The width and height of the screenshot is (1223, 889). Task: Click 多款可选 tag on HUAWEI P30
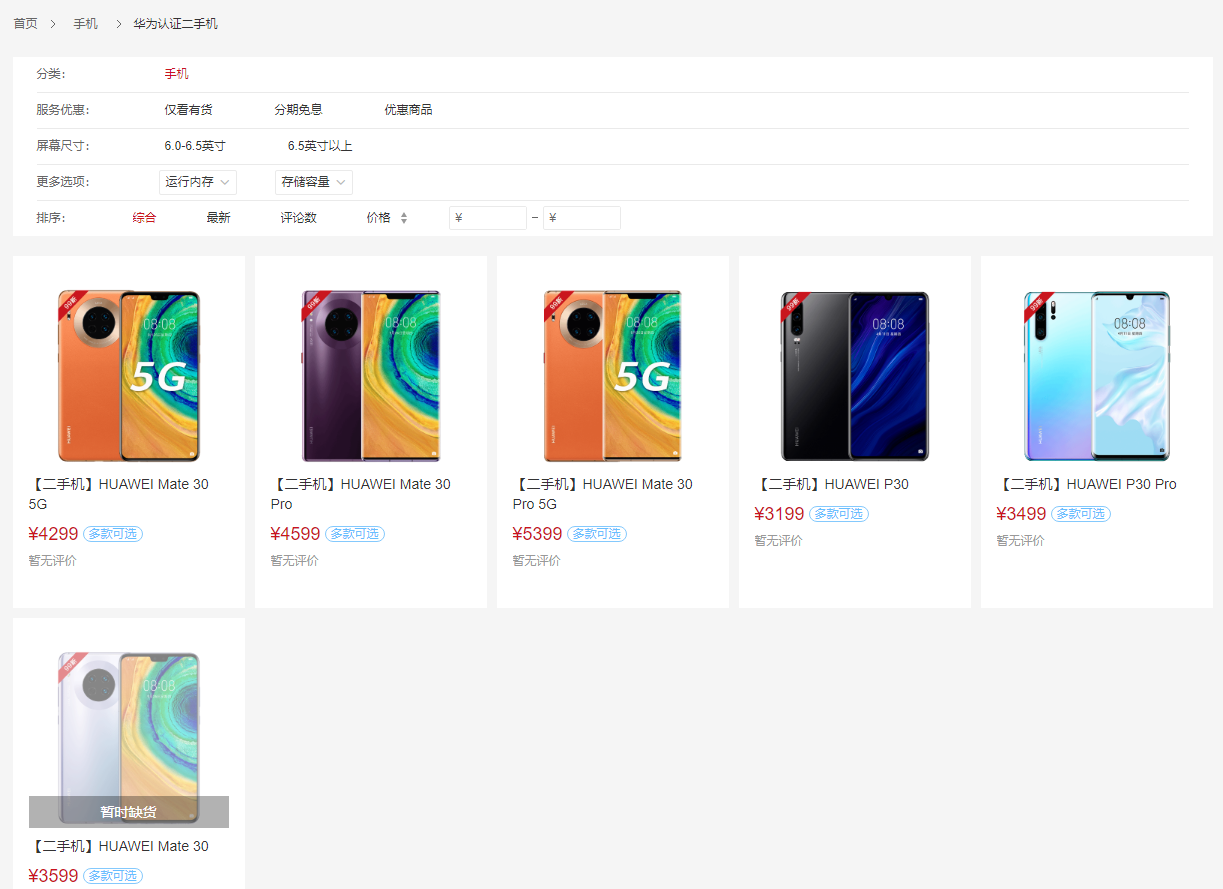[x=838, y=513]
